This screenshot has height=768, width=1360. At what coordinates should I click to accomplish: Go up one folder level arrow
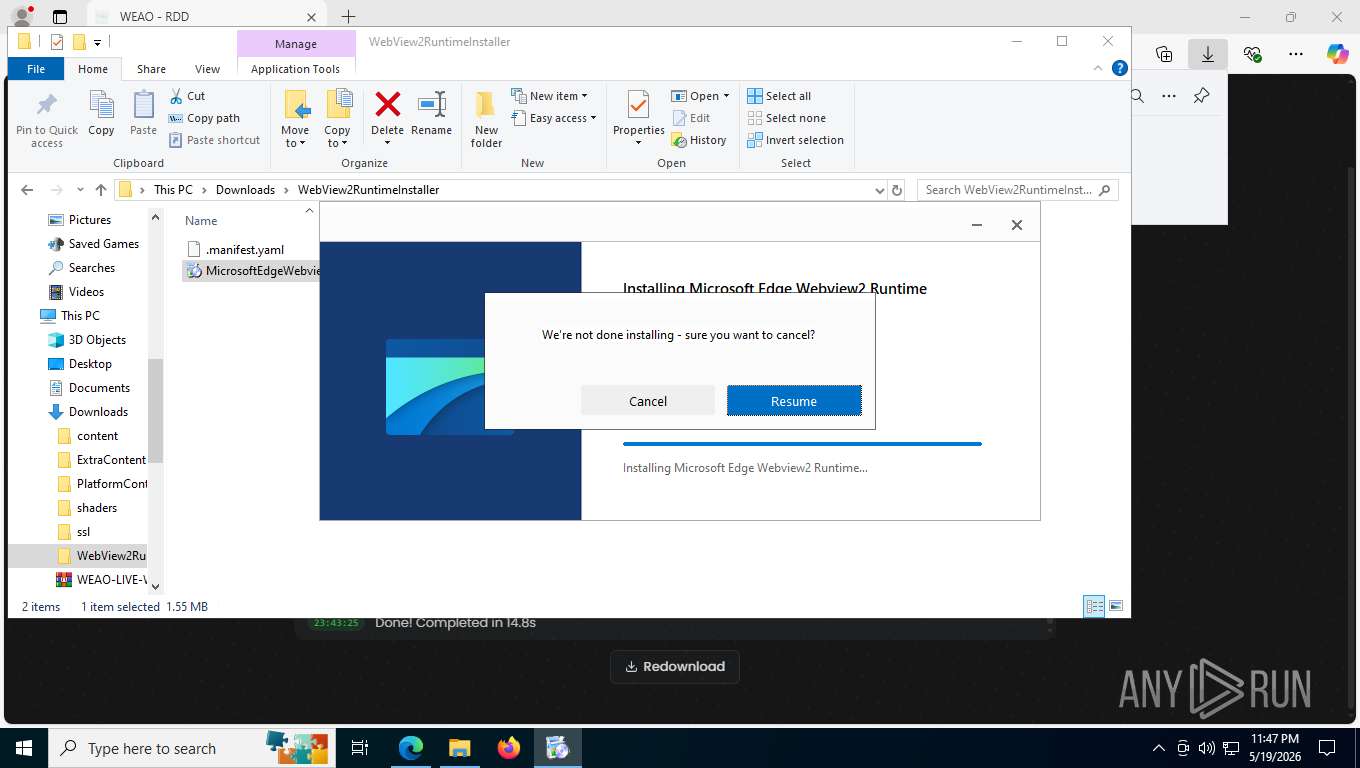click(x=101, y=190)
